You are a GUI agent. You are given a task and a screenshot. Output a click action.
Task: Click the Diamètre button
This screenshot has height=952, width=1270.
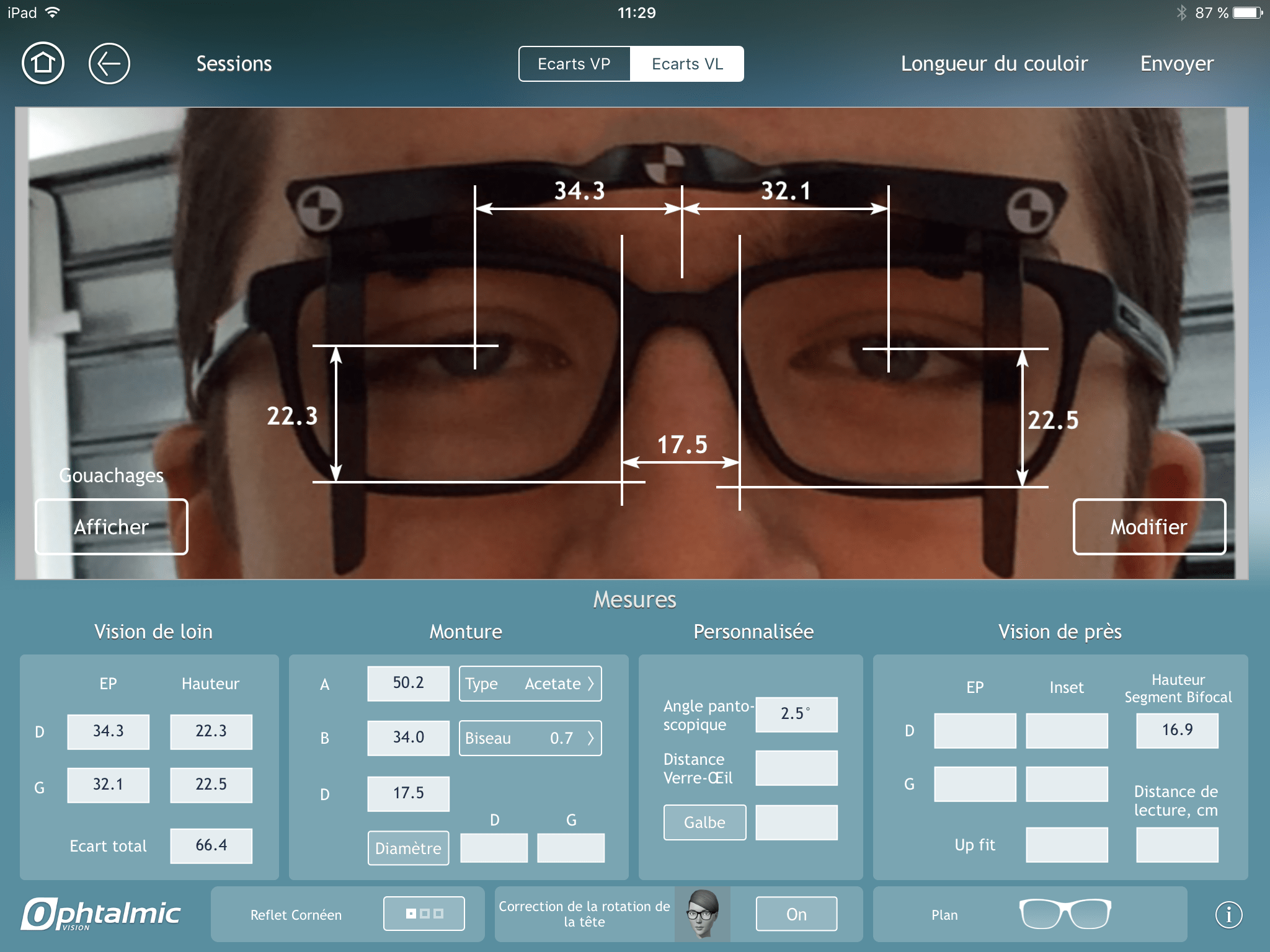point(408,848)
